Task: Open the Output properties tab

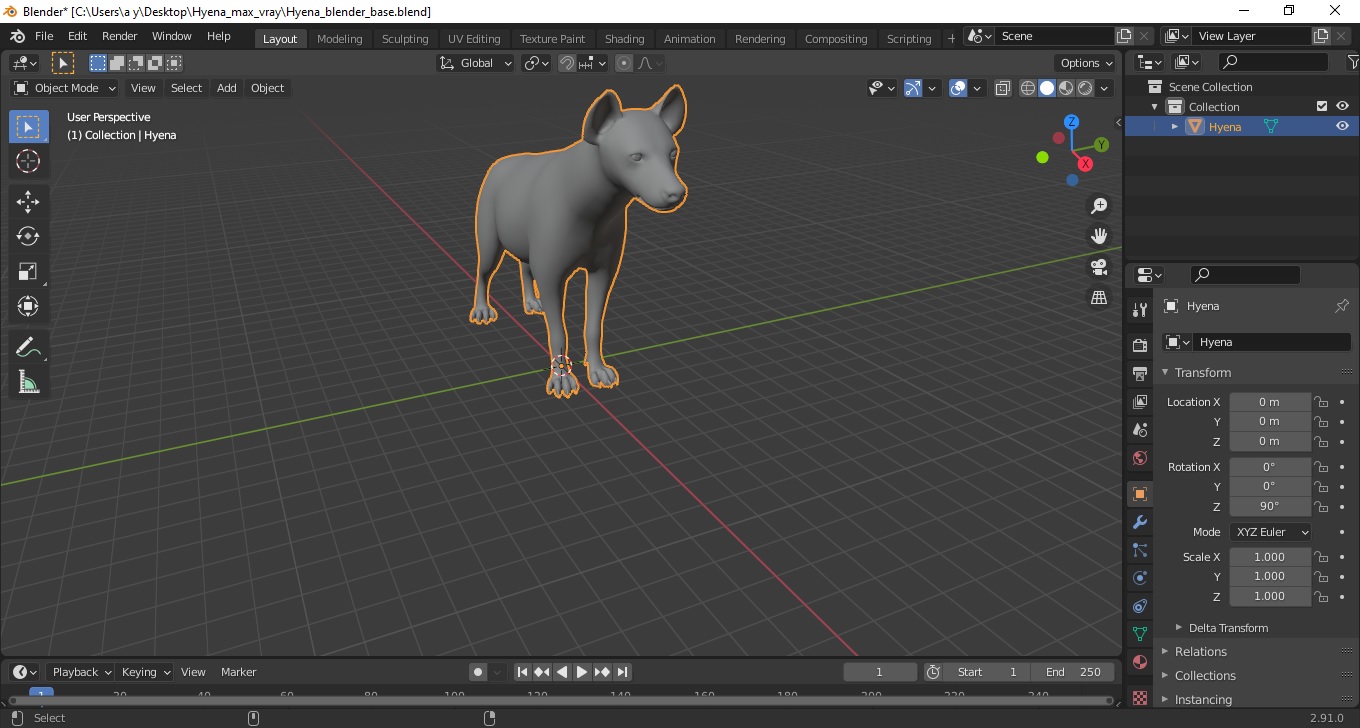Action: (1140, 373)
